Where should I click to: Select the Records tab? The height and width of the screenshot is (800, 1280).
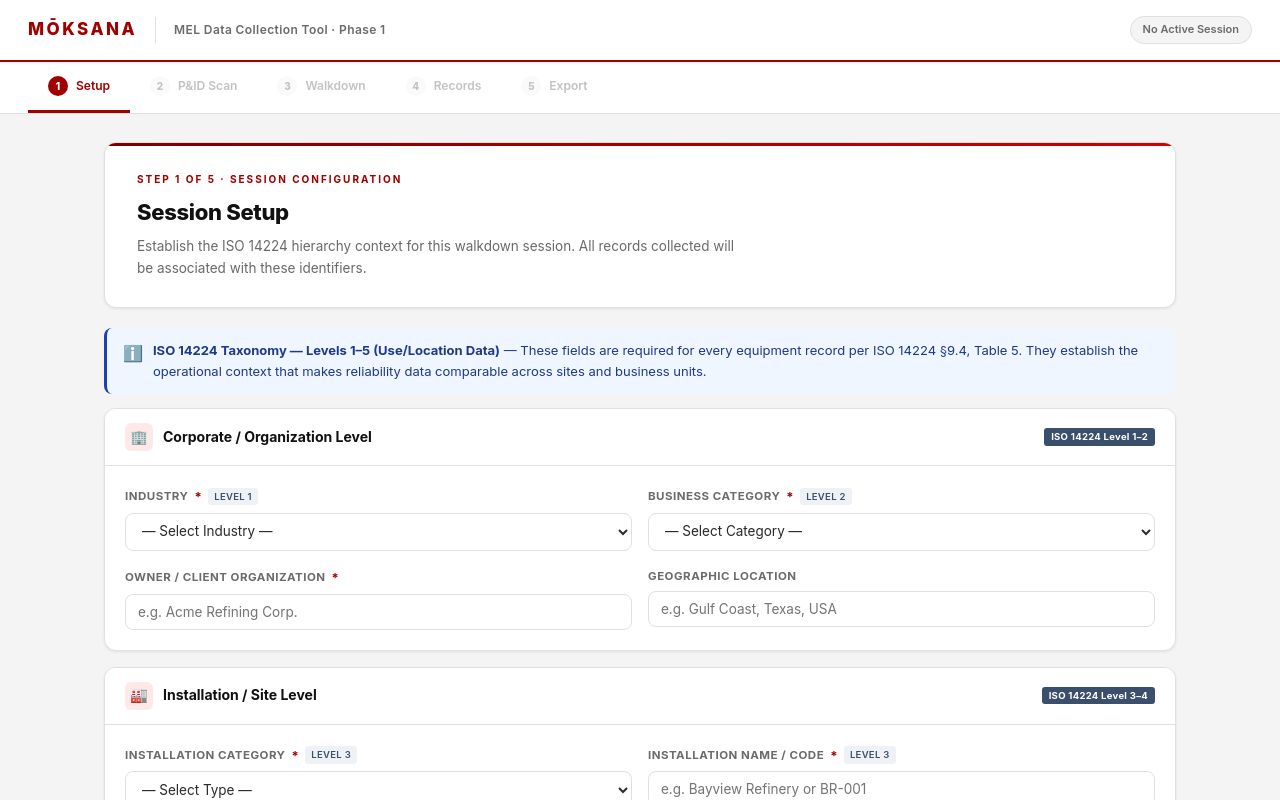click(x=443, y=86)
